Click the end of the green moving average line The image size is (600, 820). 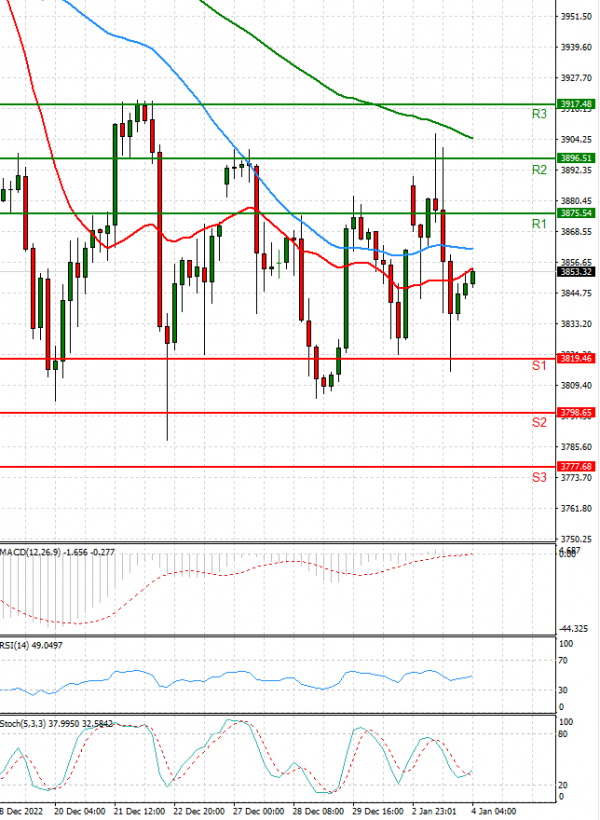(x=472, y=138)
